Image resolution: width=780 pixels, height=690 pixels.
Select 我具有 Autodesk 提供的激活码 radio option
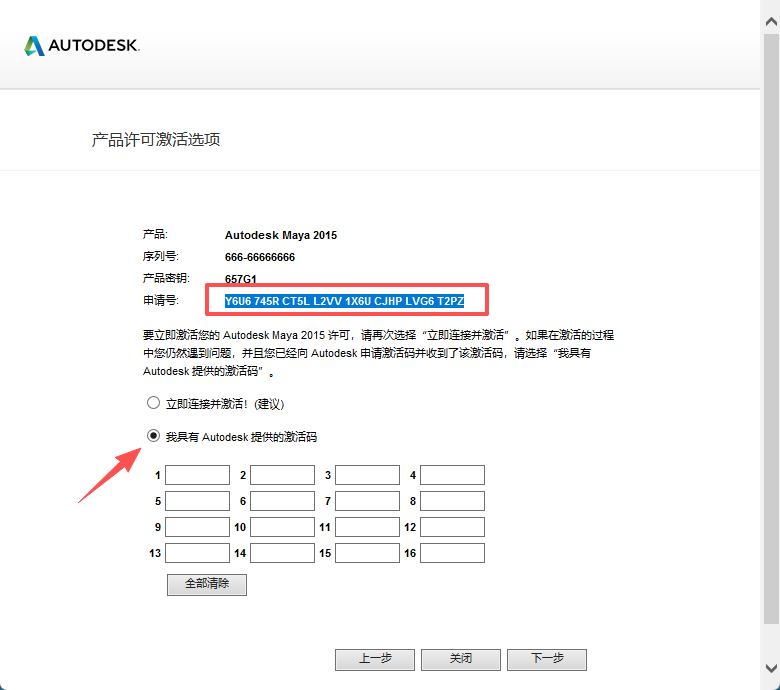153,436
